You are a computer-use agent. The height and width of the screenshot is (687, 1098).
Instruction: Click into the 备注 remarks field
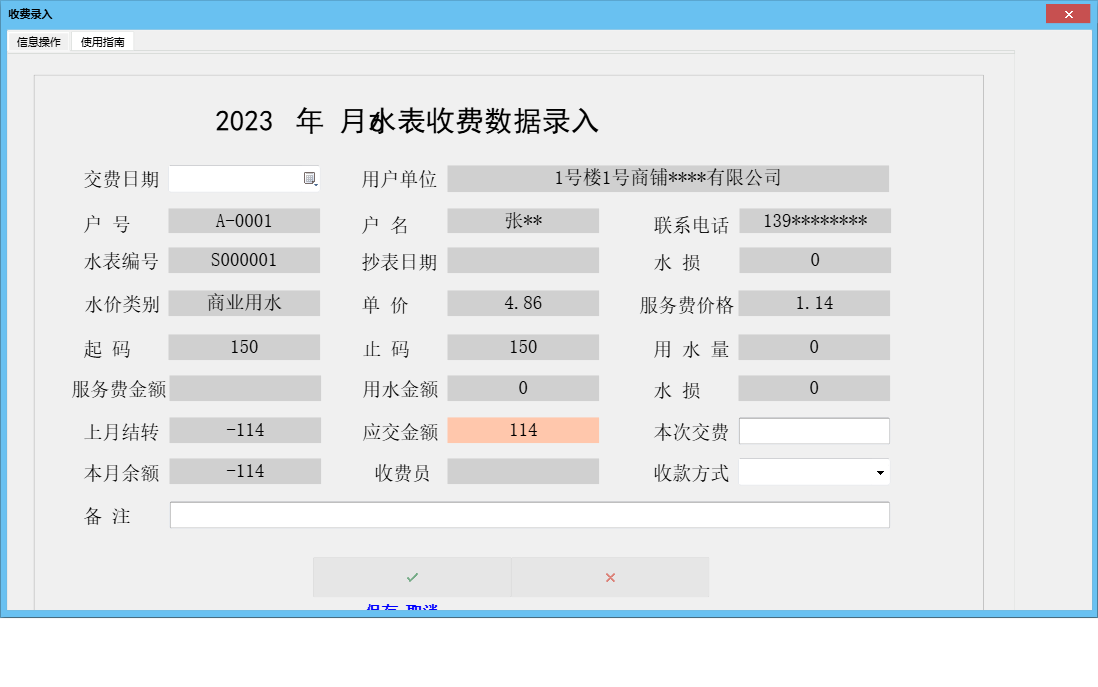pos(530,514)
